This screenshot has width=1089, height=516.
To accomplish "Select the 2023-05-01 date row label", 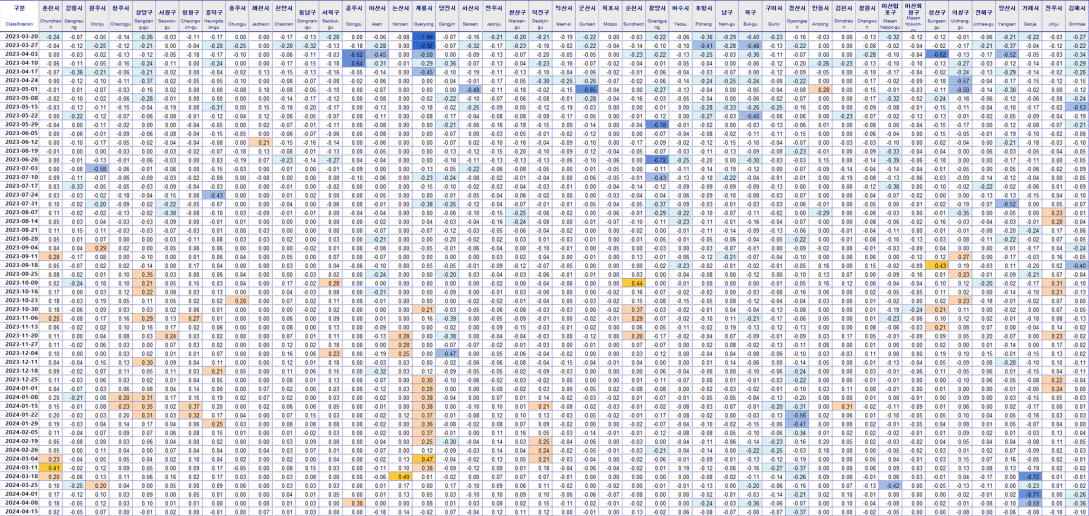I will 19,89.
